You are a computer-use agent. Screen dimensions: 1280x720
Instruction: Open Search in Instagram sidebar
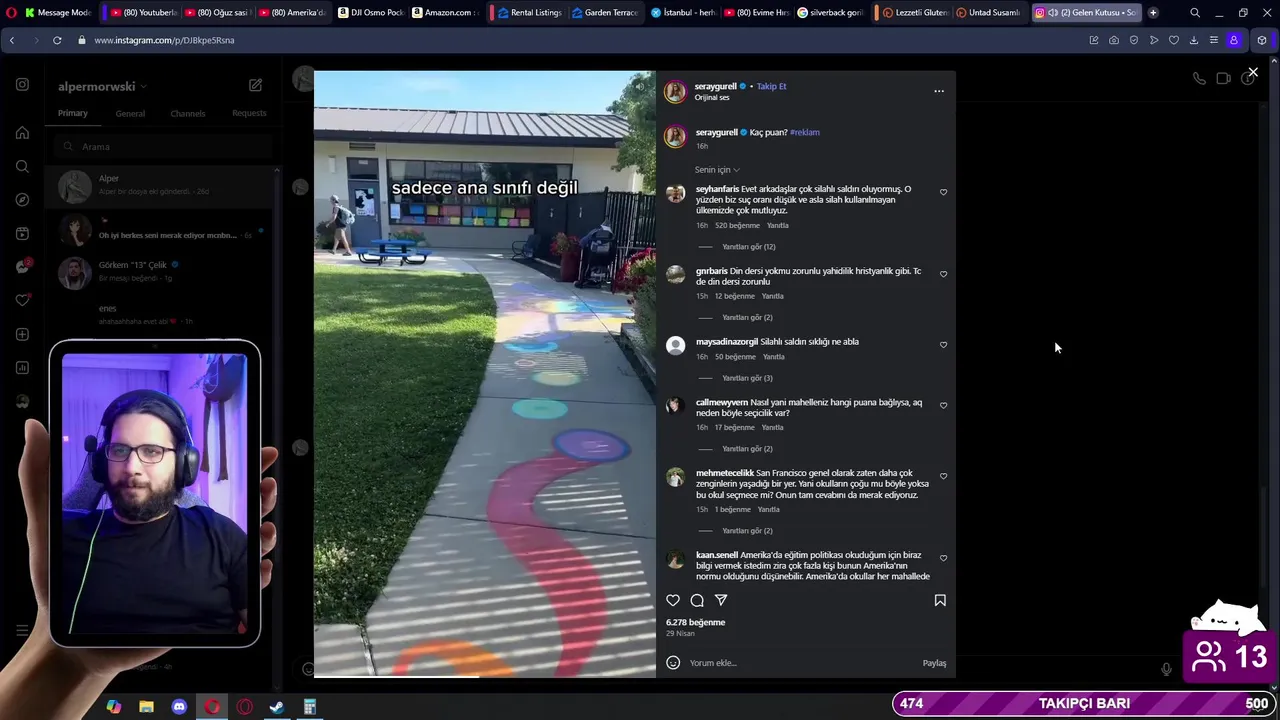tap(22, 166)
